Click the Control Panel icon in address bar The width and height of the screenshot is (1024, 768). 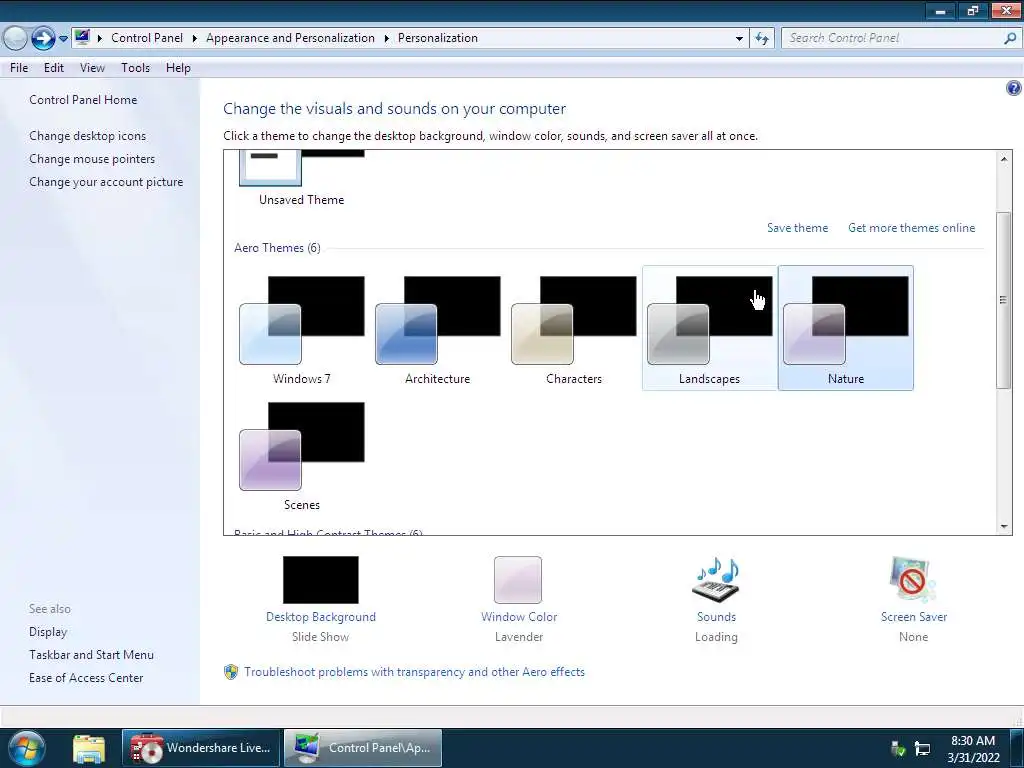(82, 38)
